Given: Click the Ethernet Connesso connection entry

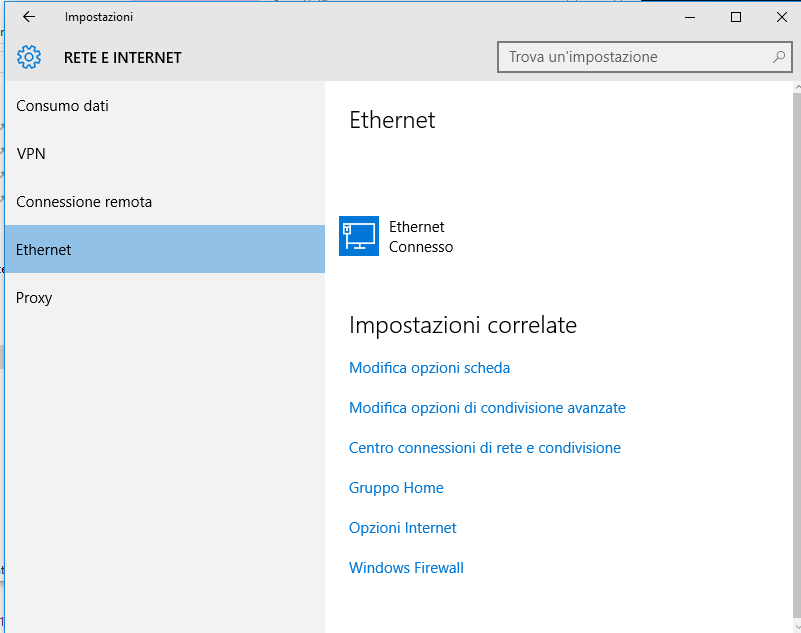Looking at the screenshot, I should tap(396, 236).
